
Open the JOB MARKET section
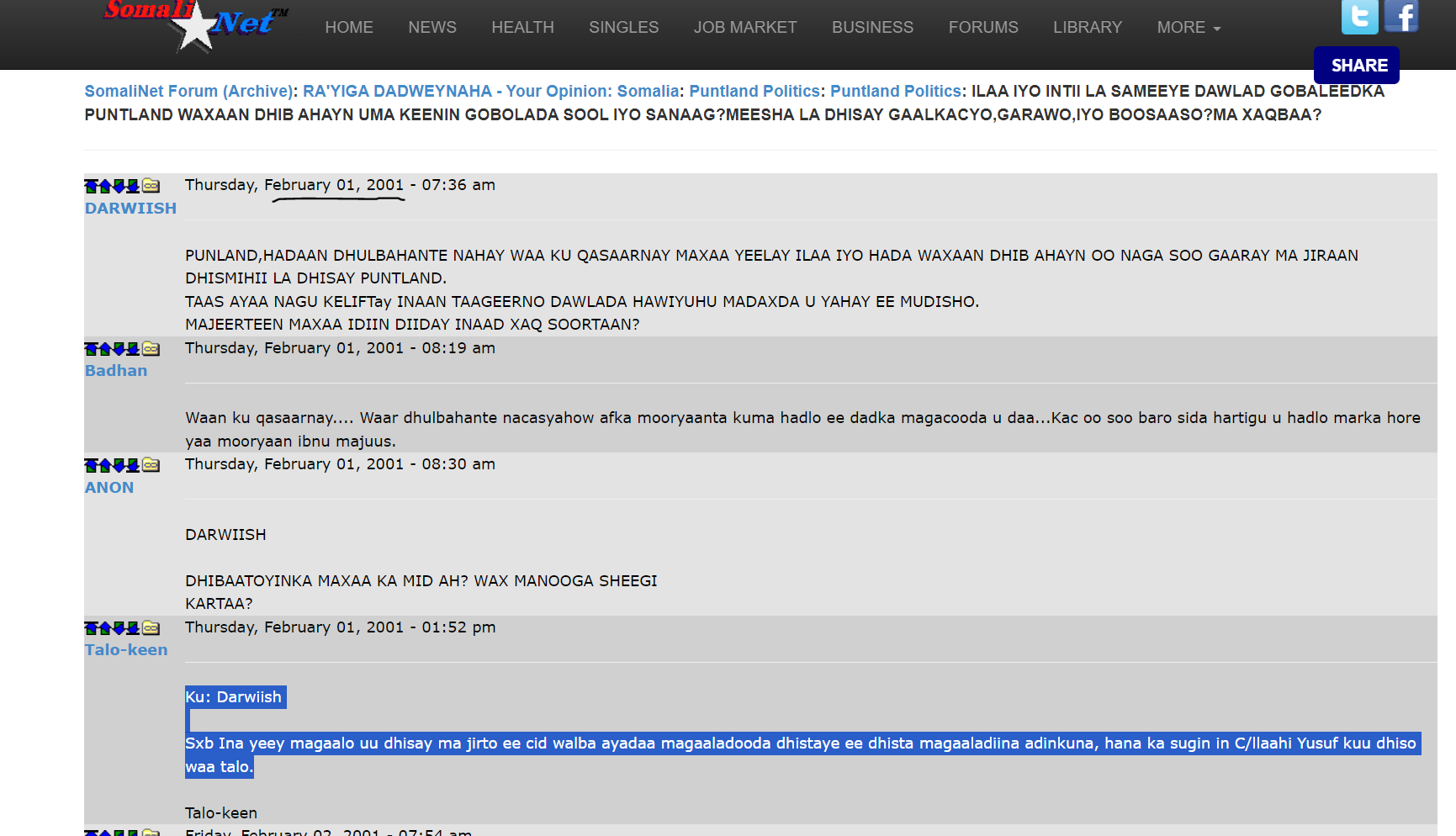point(745,28)
